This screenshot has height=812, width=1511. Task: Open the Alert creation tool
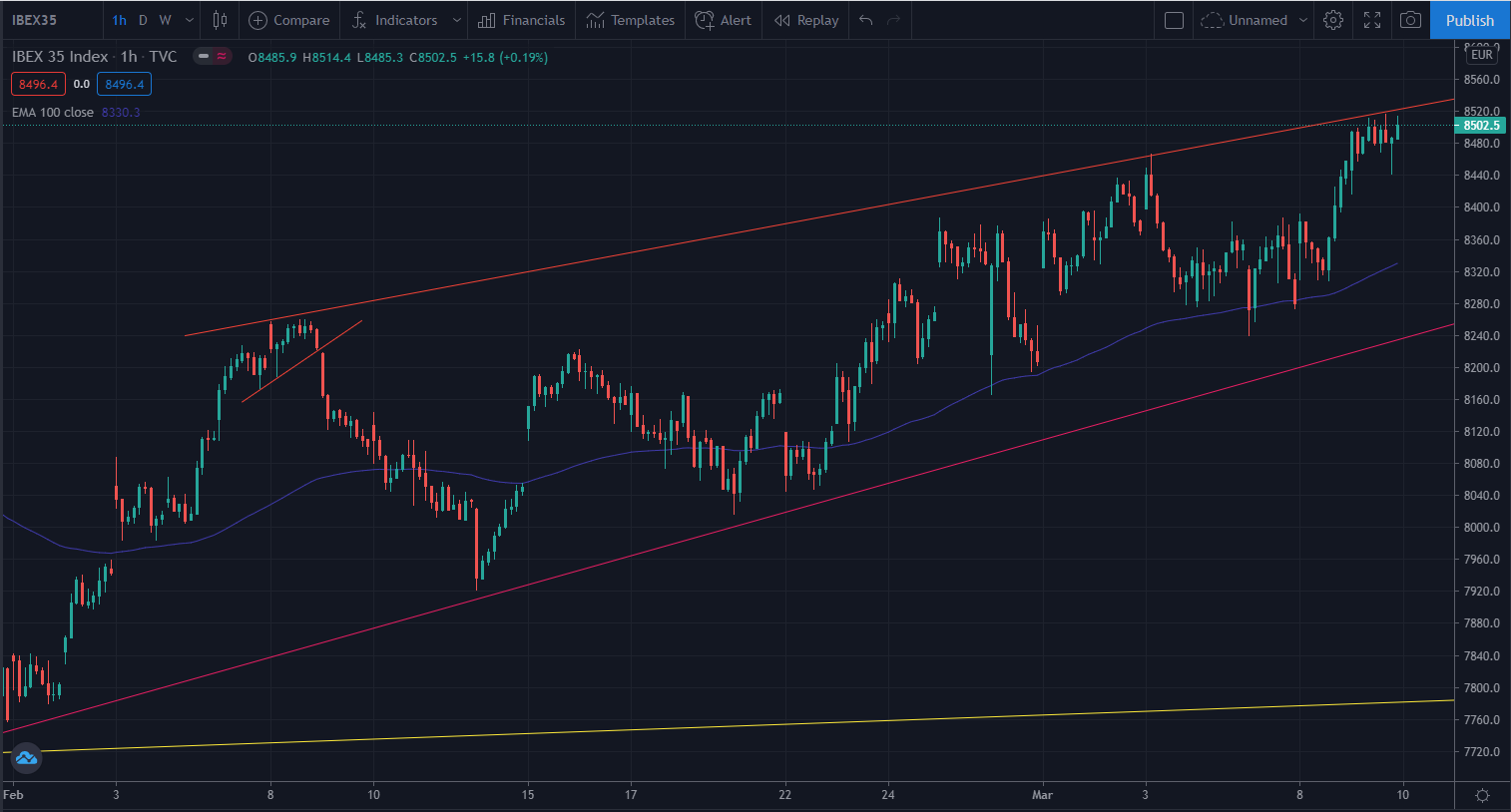(x=723, y=20)
